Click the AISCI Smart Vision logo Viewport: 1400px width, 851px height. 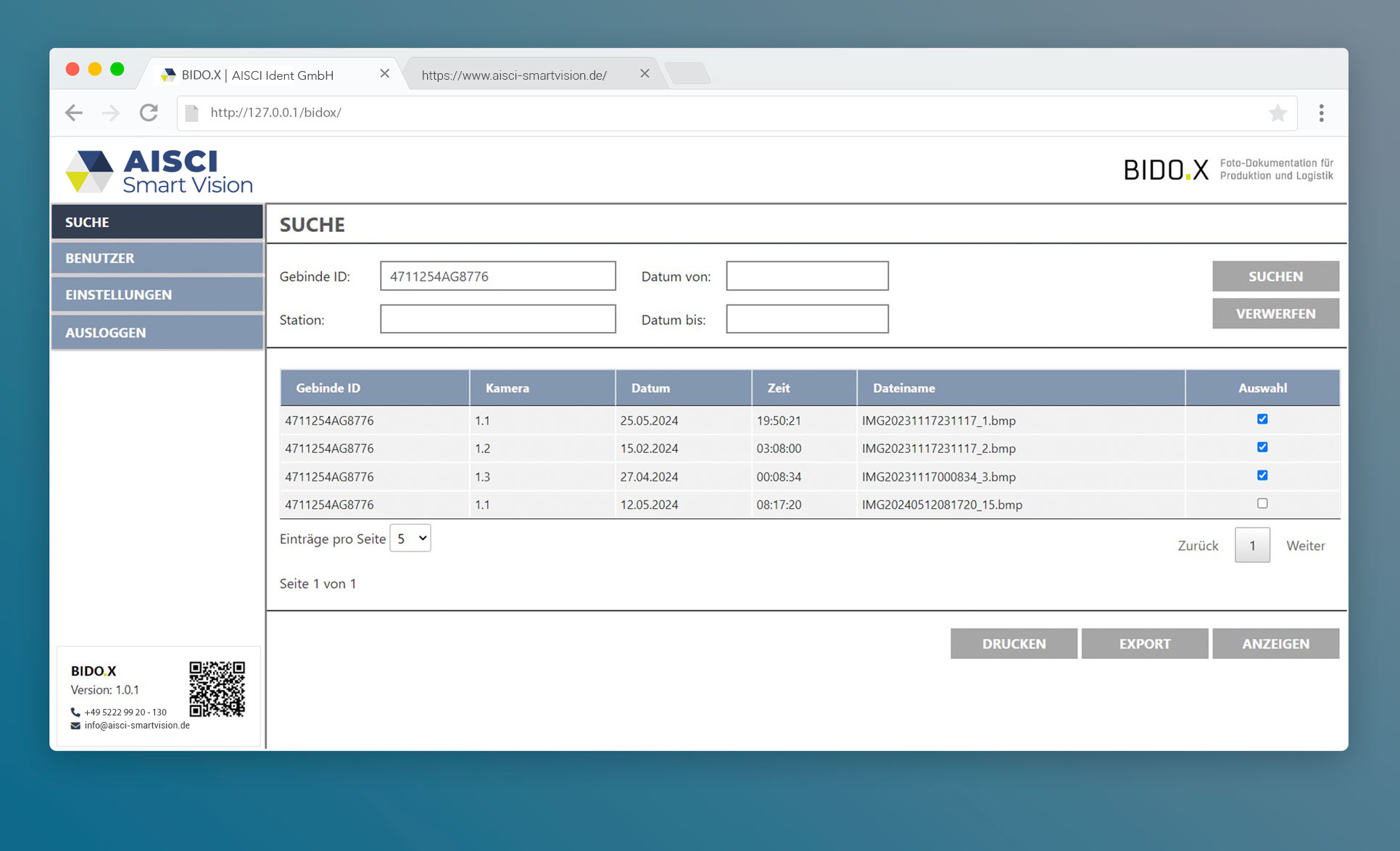159,171
